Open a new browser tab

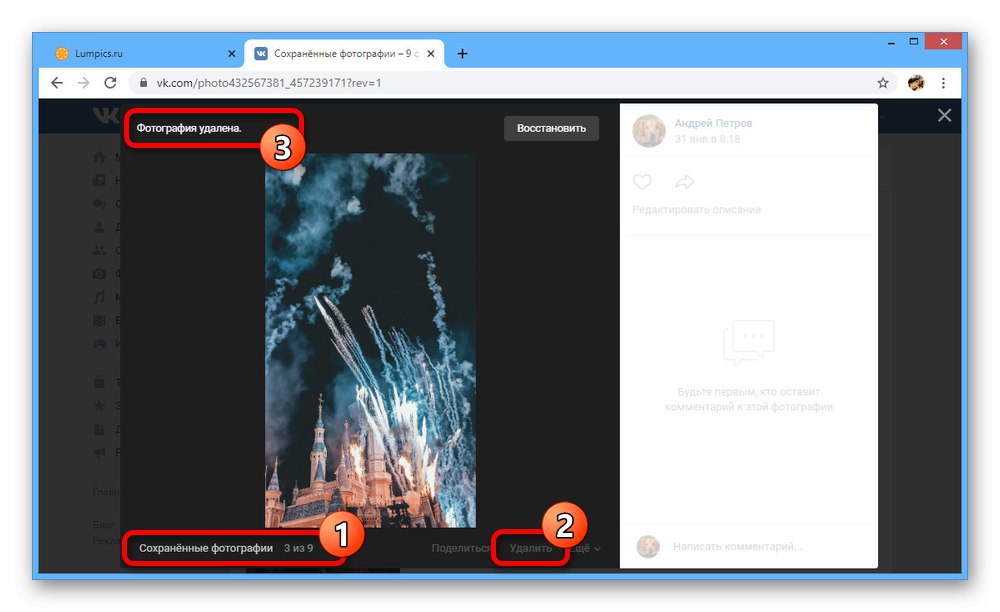point(462,54)
